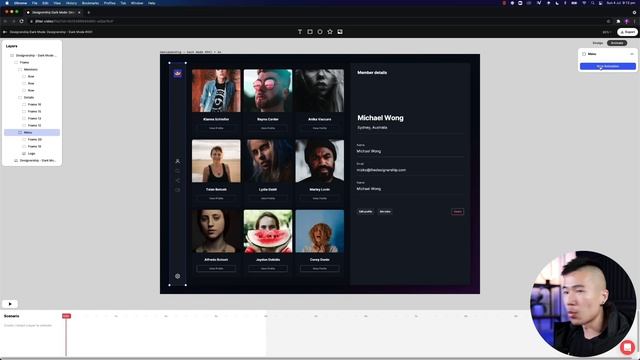Select the Frame 19 layer

pos(35,146)
